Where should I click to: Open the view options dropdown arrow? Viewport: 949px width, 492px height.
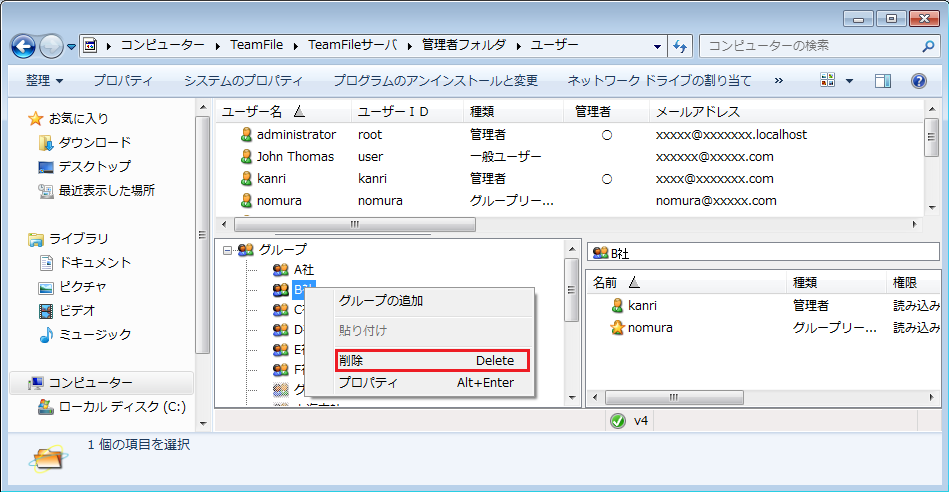coord(850,81)
